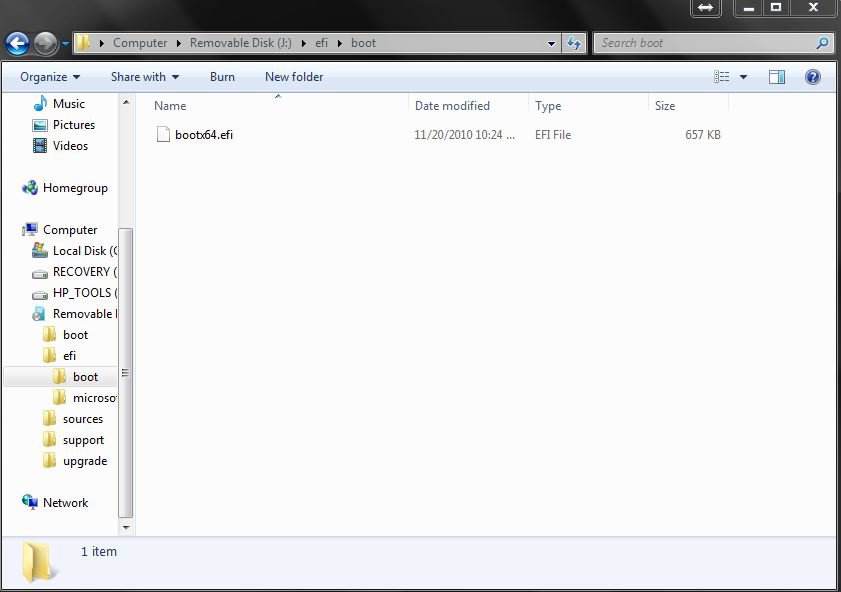Click the Burn button

(x=222, y=77)
